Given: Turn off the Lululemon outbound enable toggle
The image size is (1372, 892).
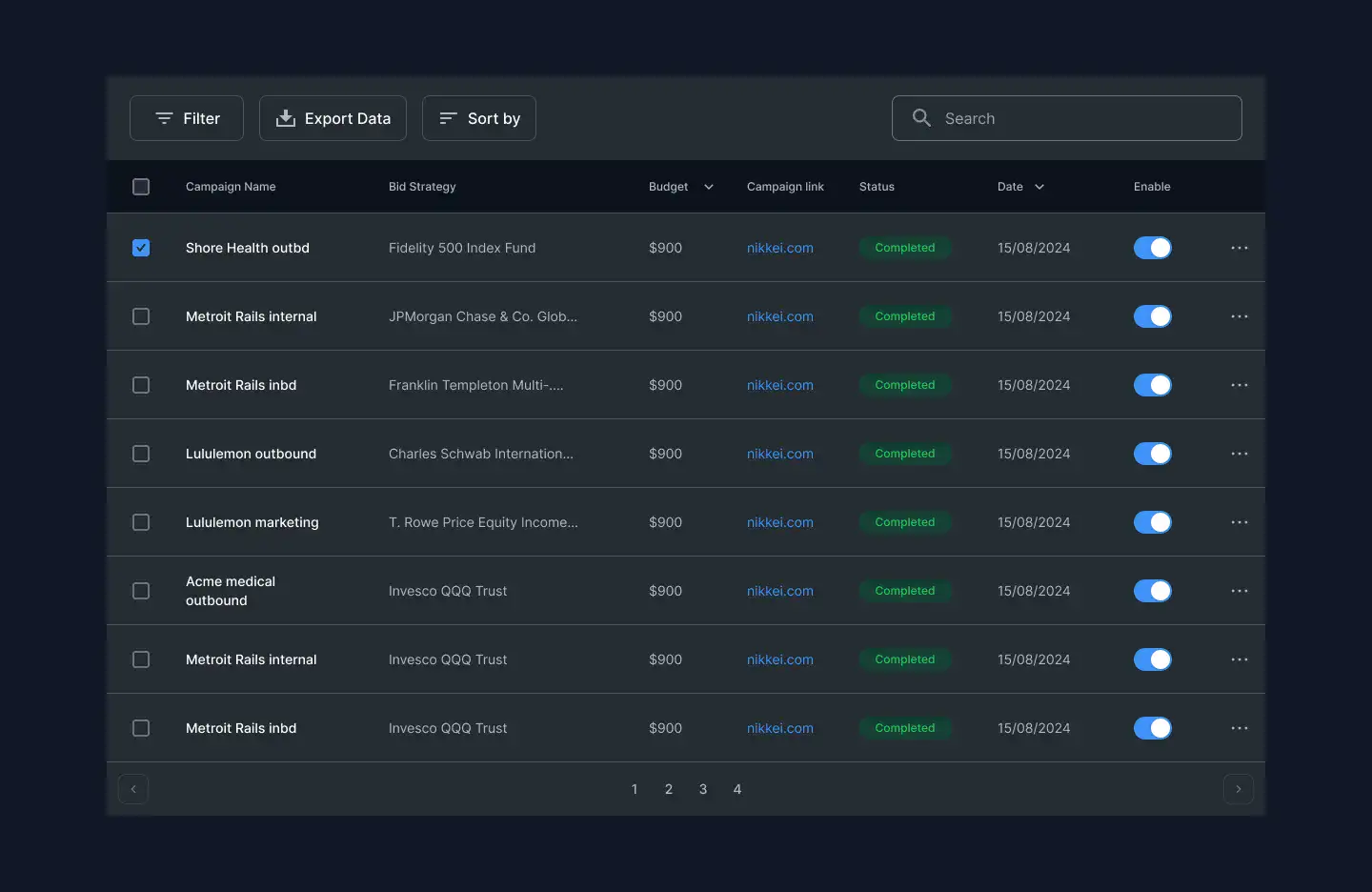Looking at the screenshot, I should (1153, 454).
